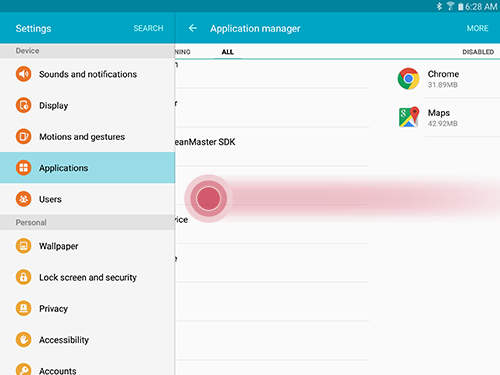Tap the Settings title text
The width and height of the screenshot is (500, 375).
tap(33, 29)
